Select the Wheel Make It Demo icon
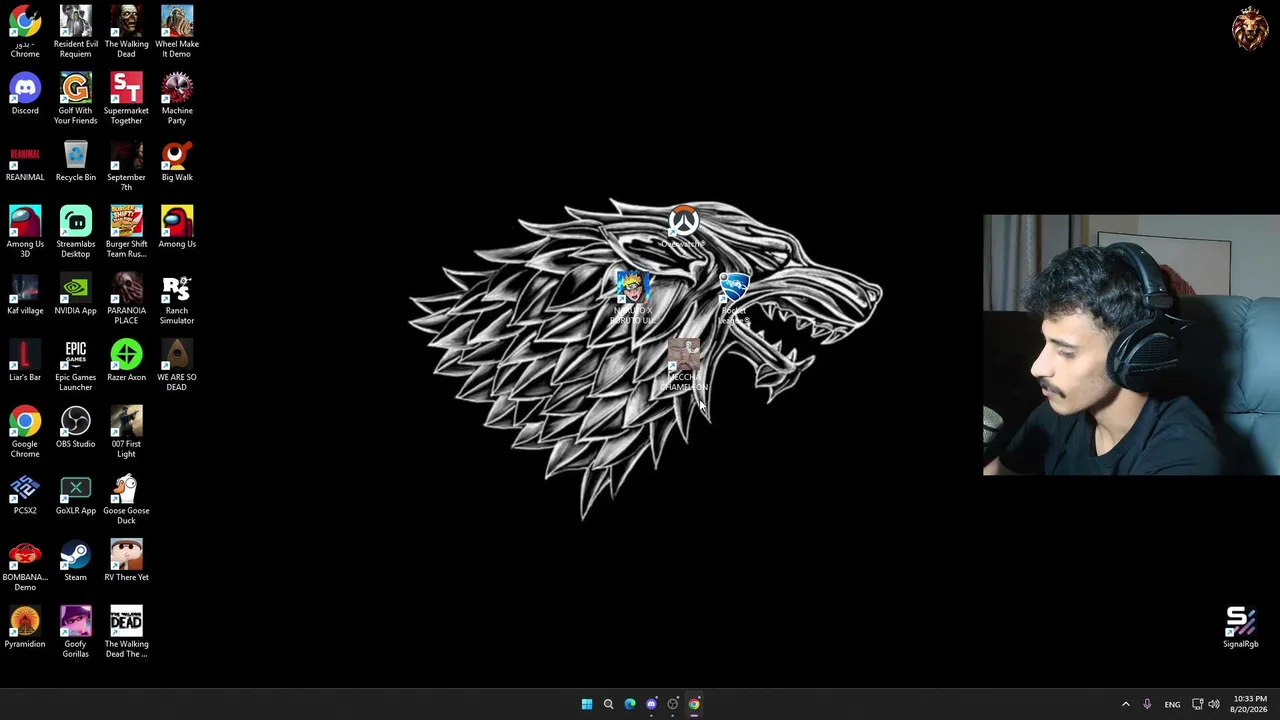 point(177,32)
